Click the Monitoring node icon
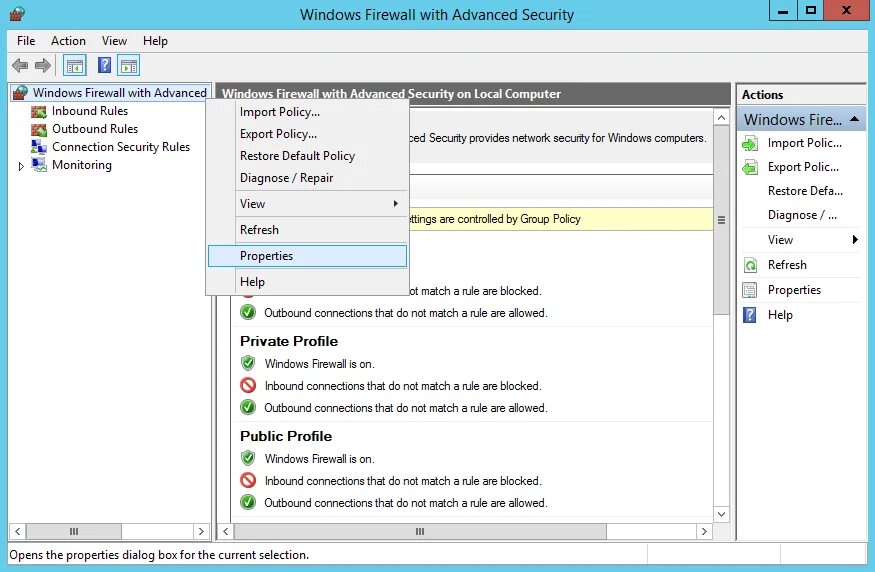 tap(39, 165)
